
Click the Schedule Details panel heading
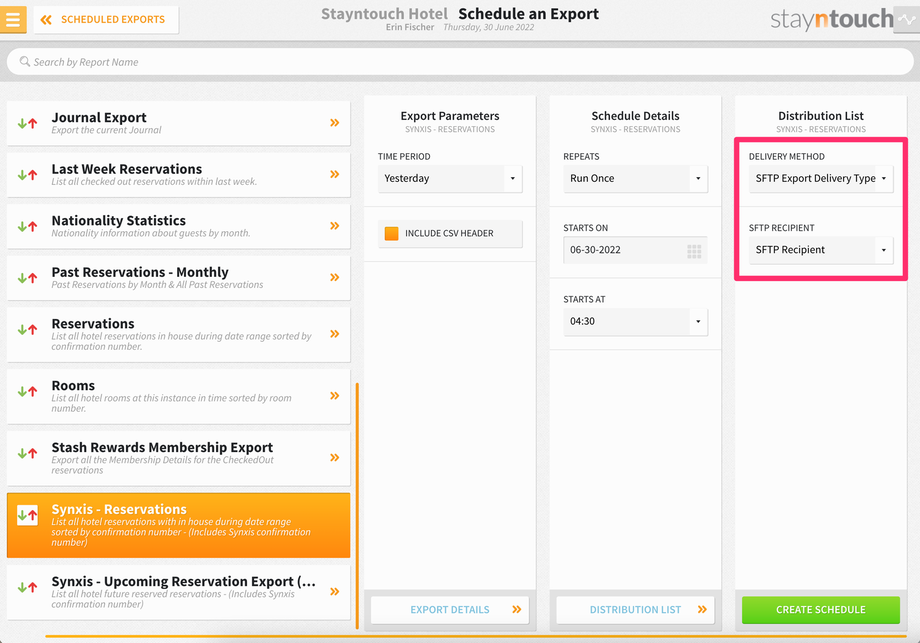coord(635,116)
